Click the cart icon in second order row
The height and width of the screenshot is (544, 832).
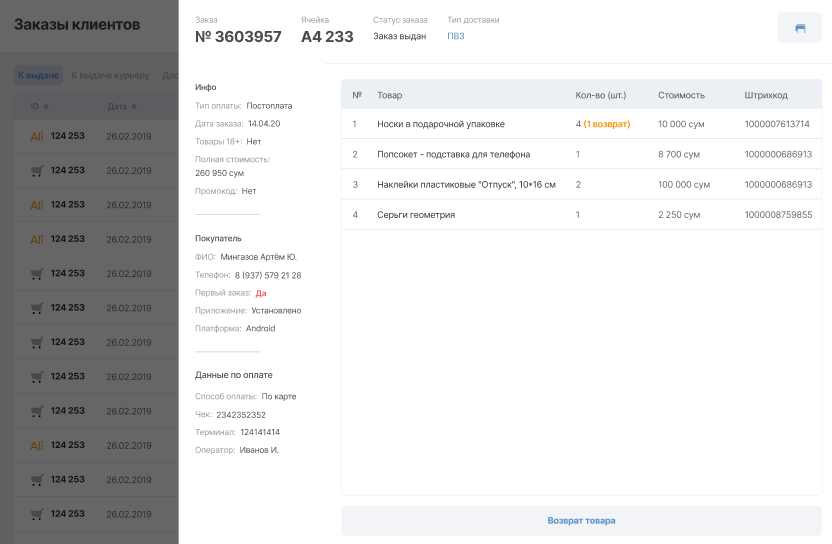click(37, 170)
